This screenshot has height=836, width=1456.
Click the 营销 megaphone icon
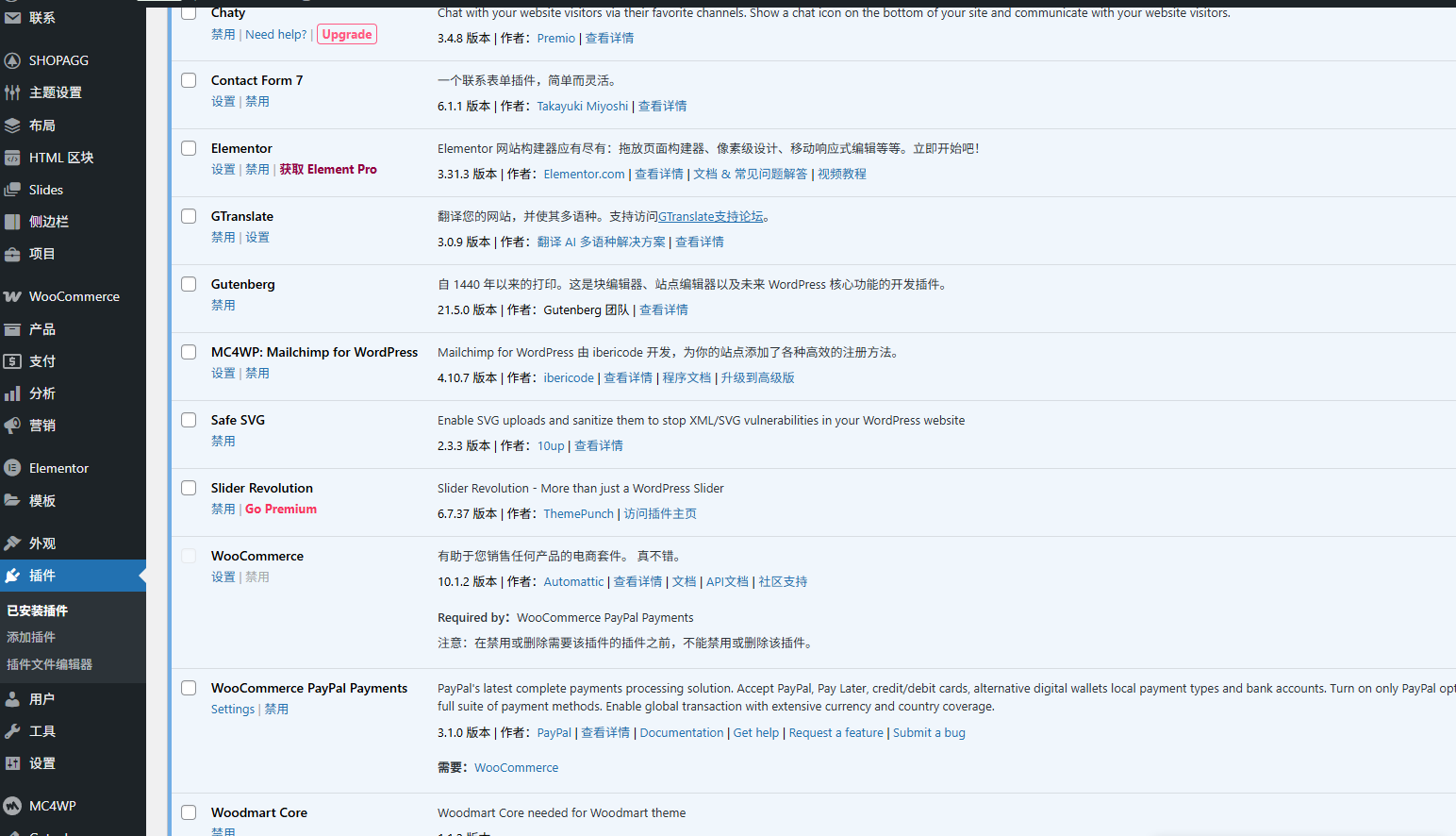(x=12, y=426)
